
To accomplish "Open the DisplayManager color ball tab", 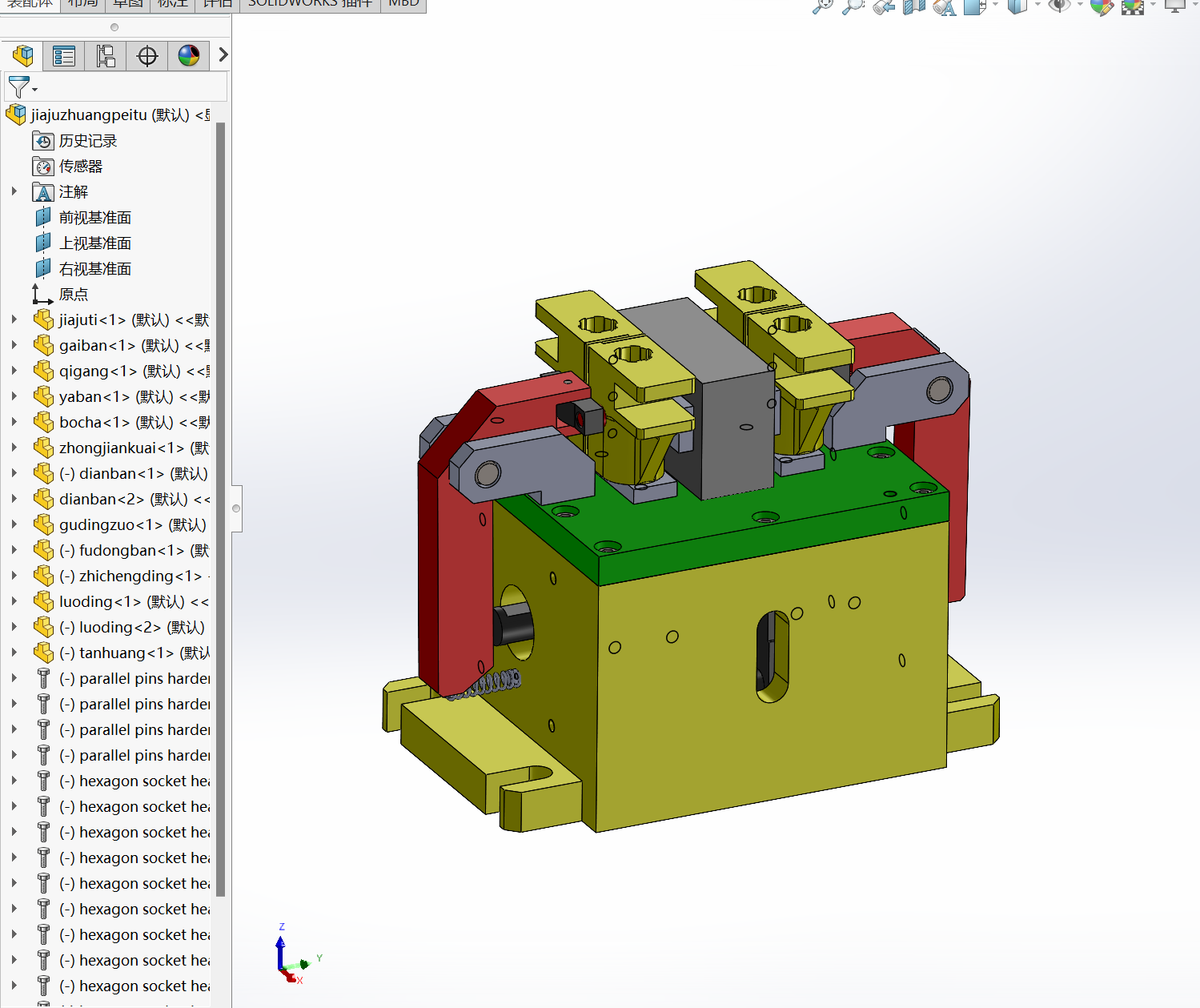I will pyautogui.click(x=189, y=56).
